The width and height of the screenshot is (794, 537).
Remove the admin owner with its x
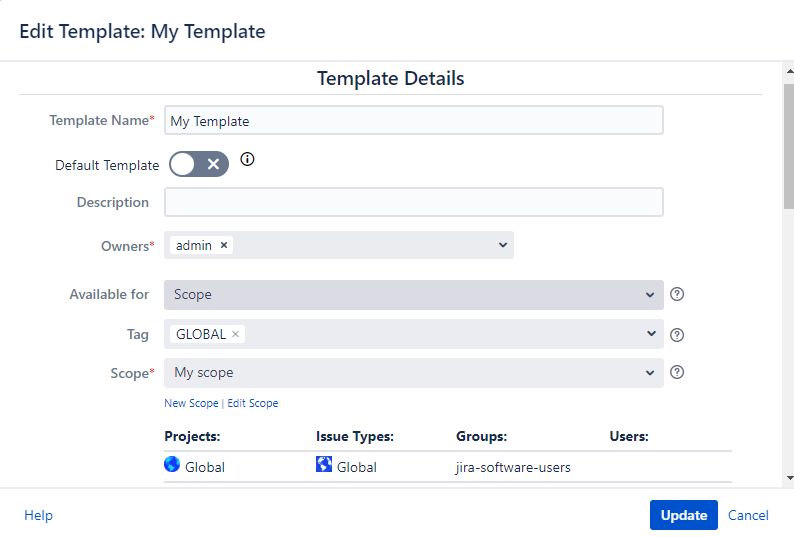(x=224, y=245)
